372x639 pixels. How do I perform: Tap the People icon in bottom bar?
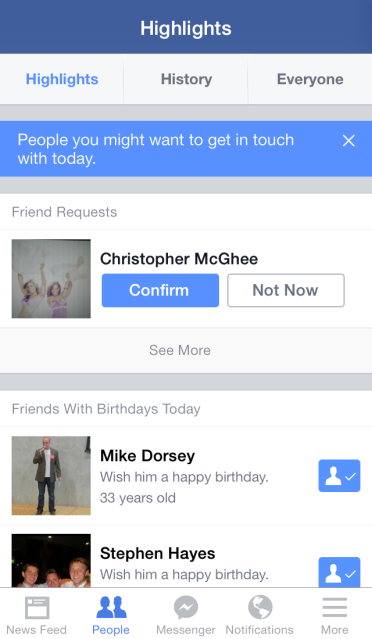click(x=111, y=607)
